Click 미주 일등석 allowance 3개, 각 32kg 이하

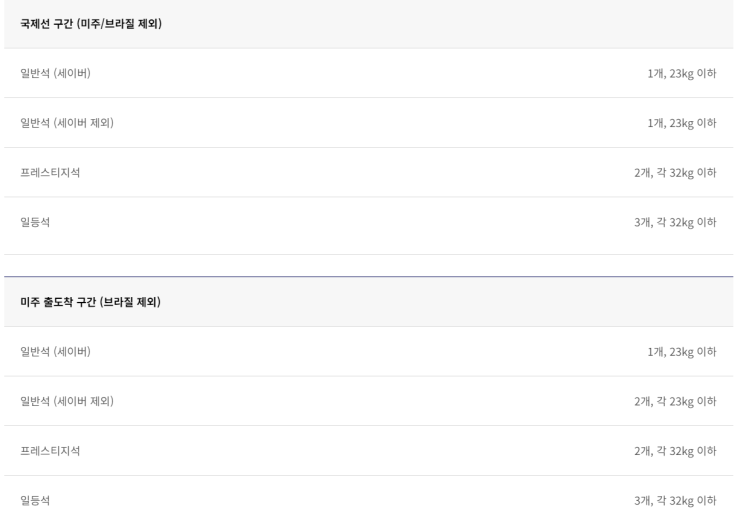(675, 500)
